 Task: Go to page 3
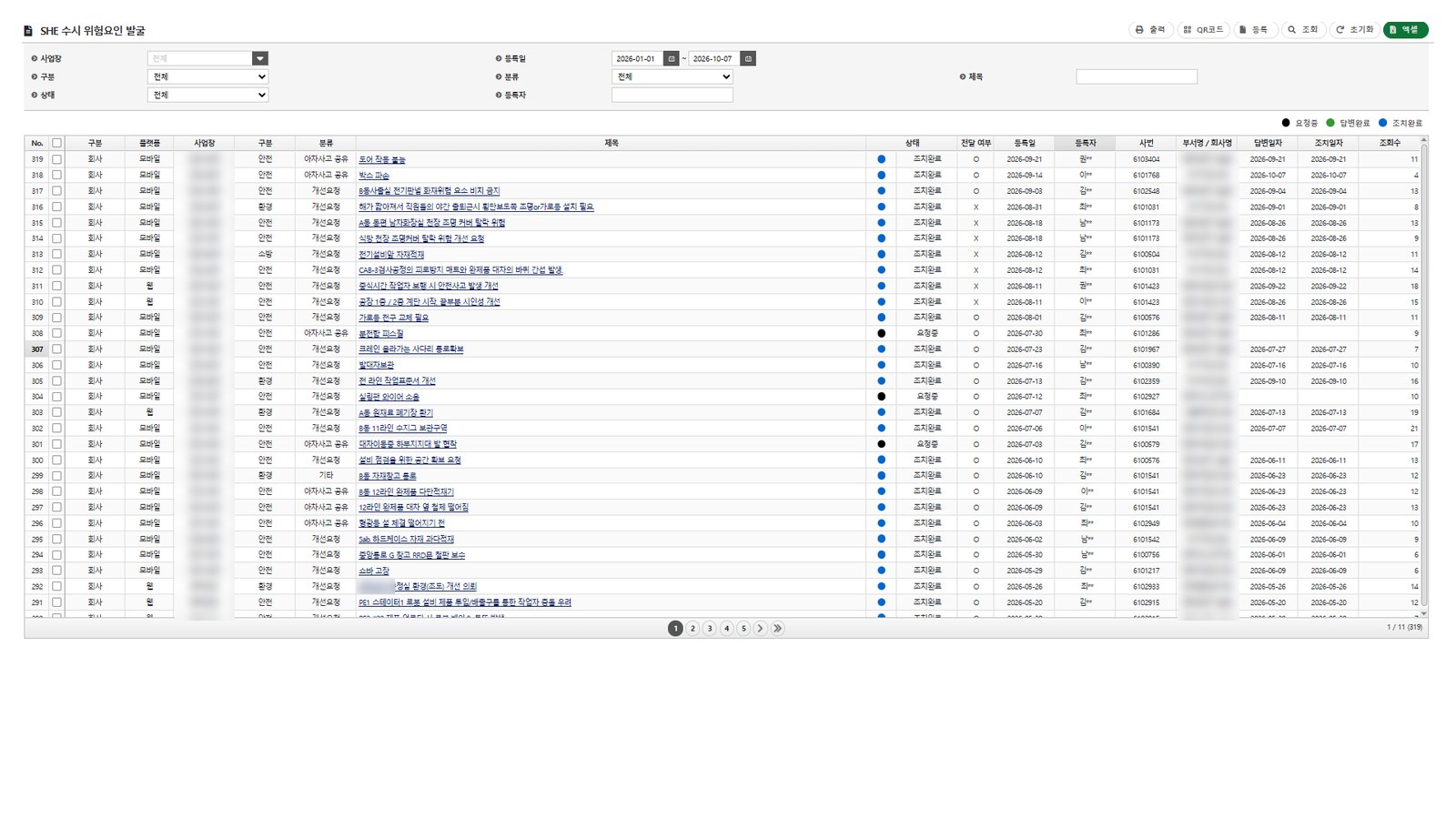(710, 628)
